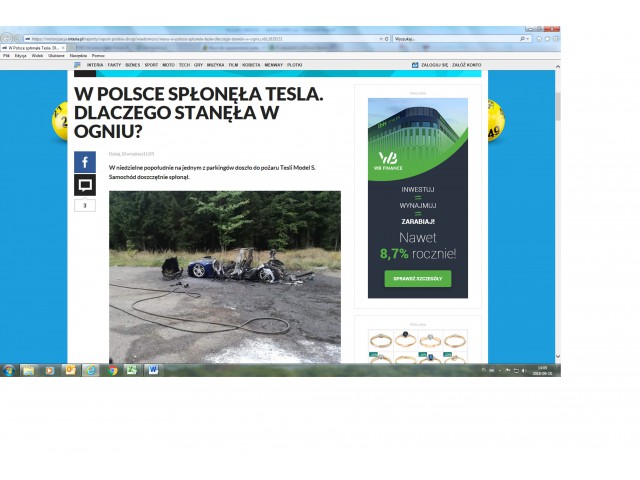640x480 pixels.
Task: Open Windows Explorer folder icon in taskbar
Action: 29,370
